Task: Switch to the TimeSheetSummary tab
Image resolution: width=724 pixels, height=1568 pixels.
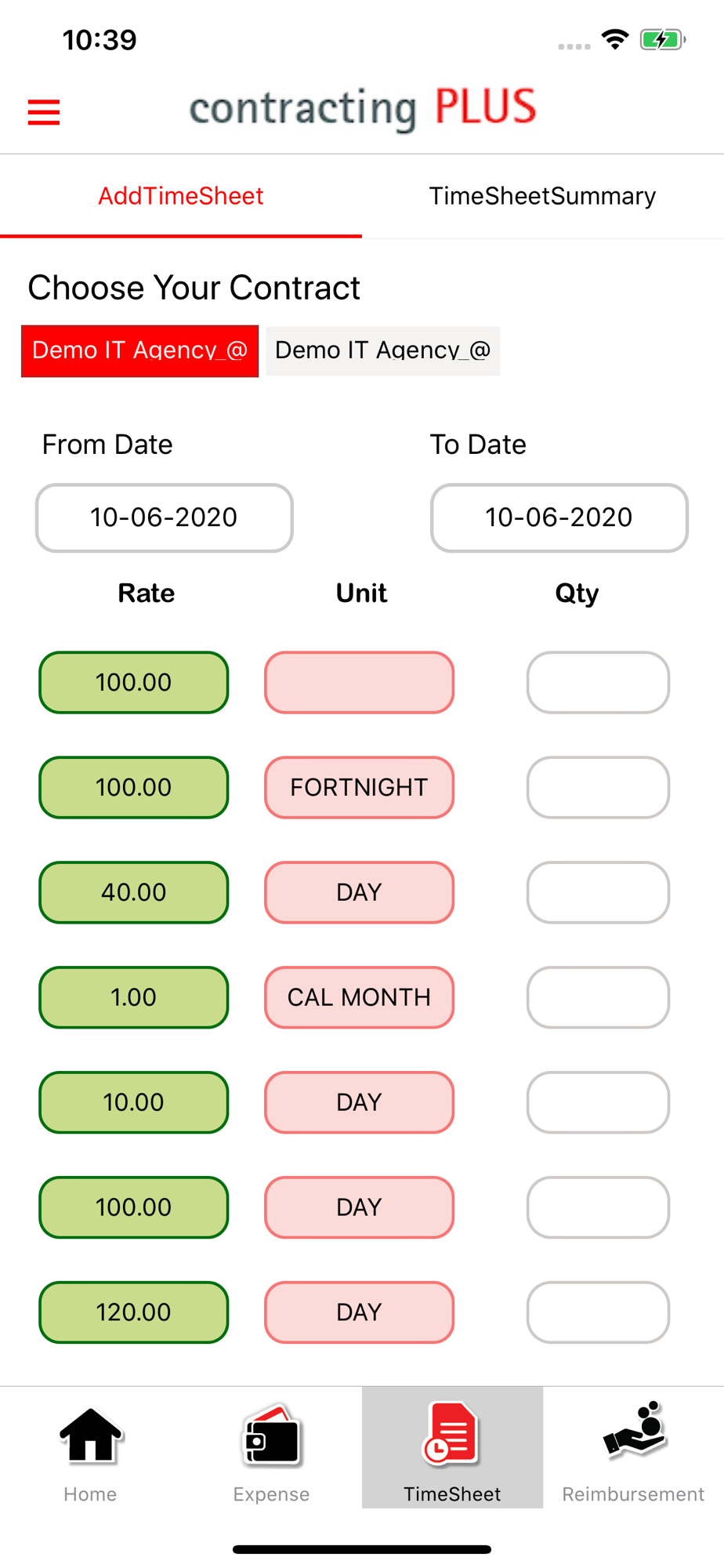Action: pyautogui.click(x=542, y=196)
